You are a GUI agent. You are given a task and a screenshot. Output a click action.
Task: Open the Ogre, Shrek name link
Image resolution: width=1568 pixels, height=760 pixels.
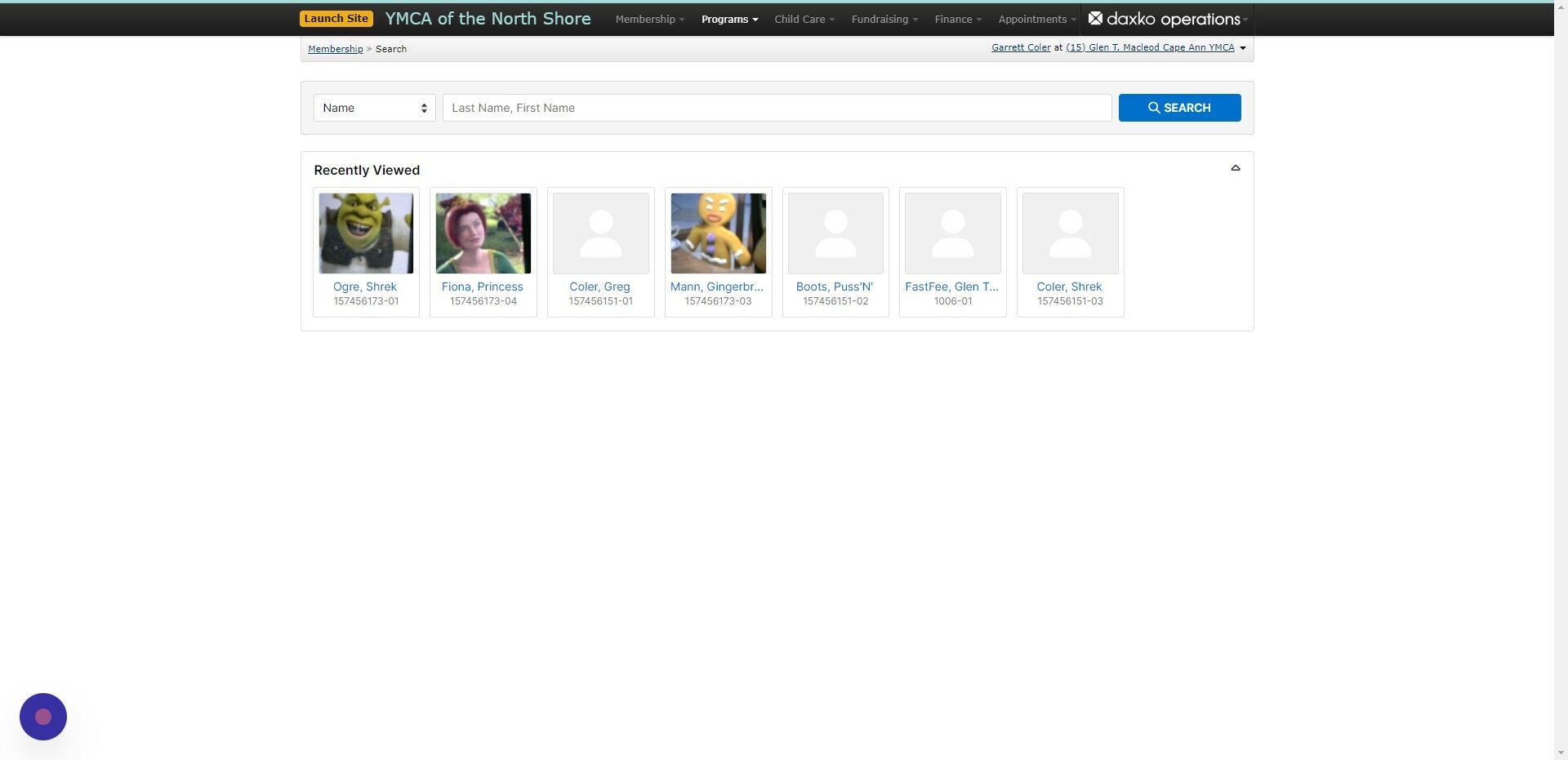pyautogui.click(x=365, y=287)
